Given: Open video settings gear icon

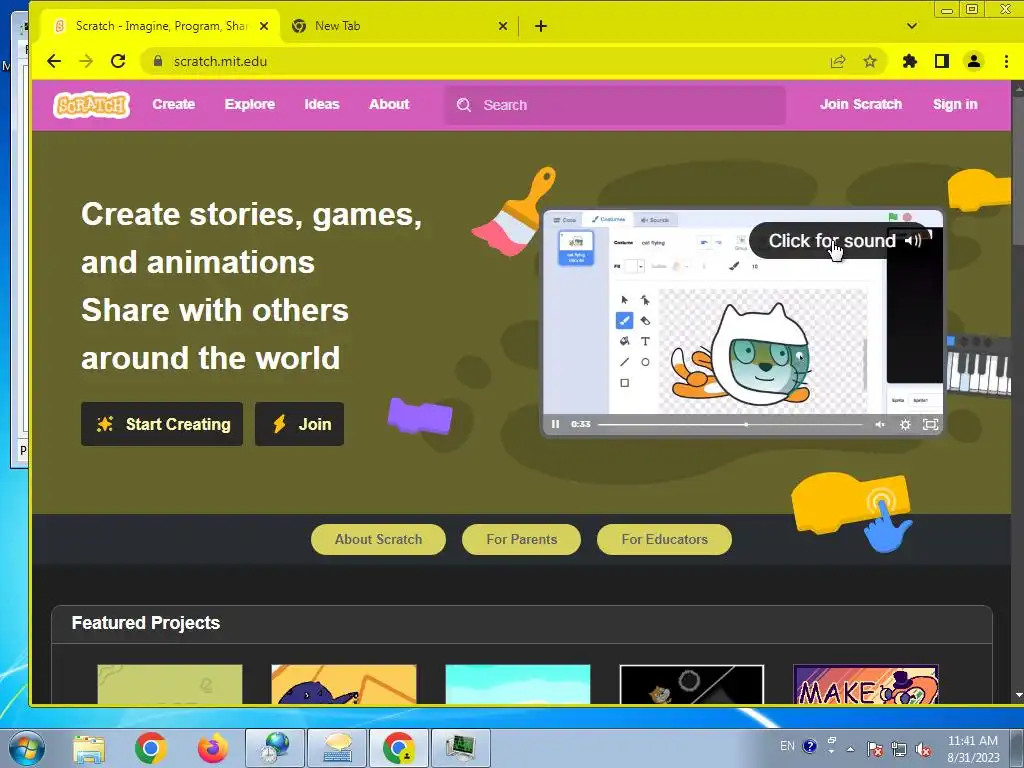Looking at the screenshot, I should (905, 424).
